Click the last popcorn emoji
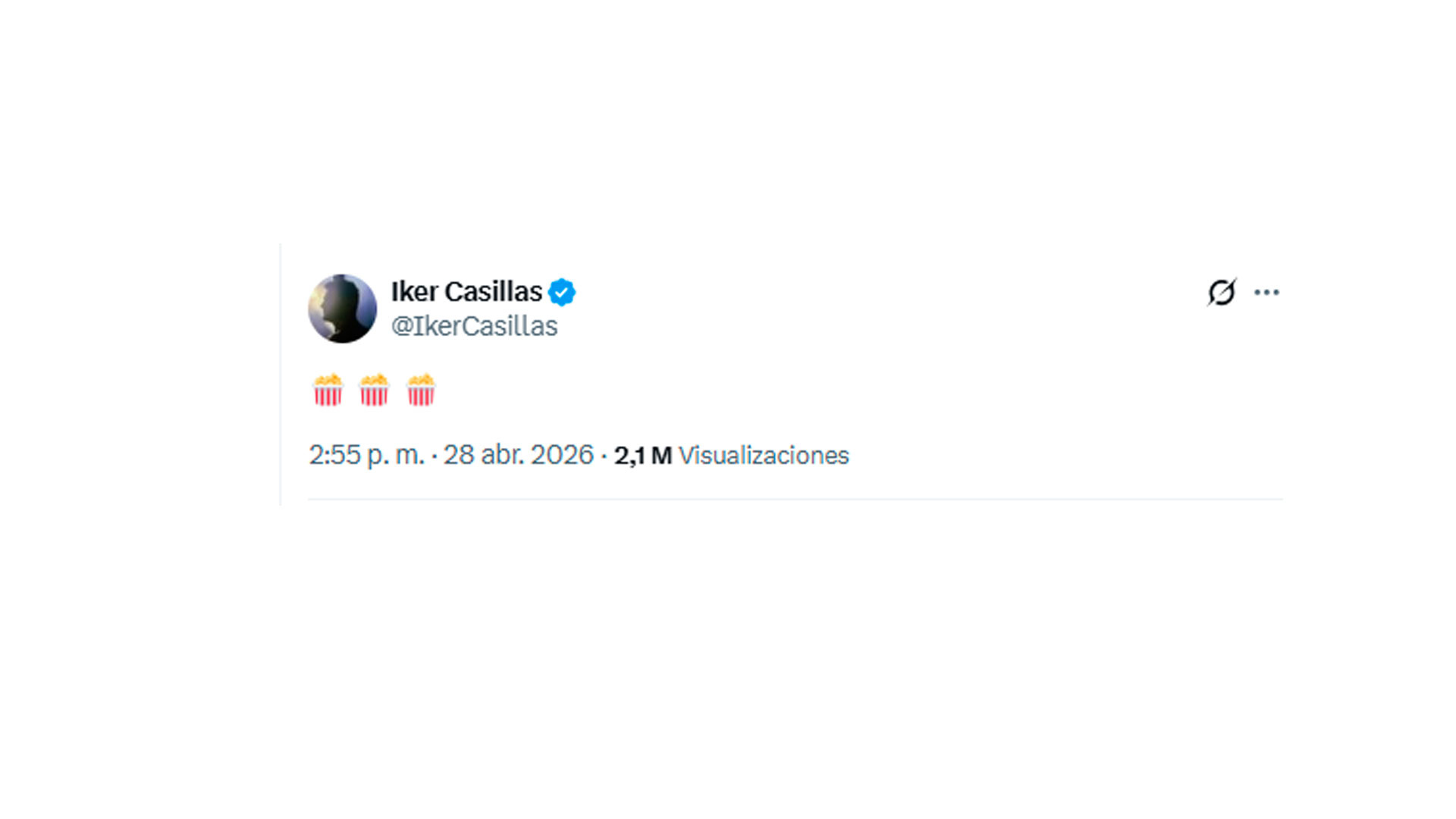1456x819 pixels. pos(421,391)
